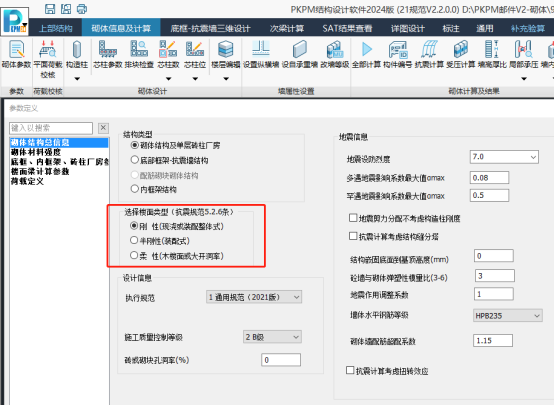
Task: Check 地震剪力分配不考虑构造柱刚度 option
Action: 353,218
